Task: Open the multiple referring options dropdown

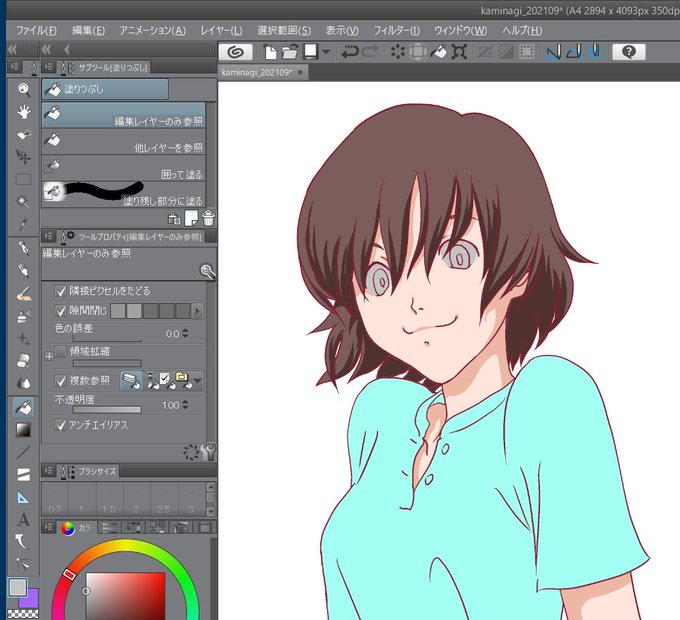Action: click(x=198, y=381)
